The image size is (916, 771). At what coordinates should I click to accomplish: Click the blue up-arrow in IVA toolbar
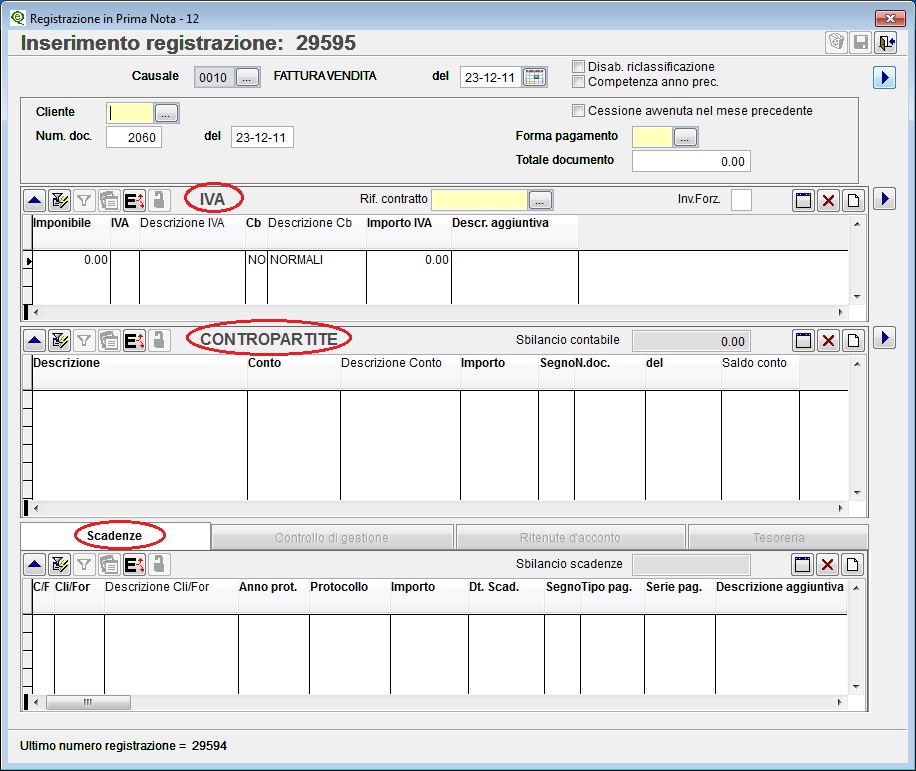(x=34, y=201)
